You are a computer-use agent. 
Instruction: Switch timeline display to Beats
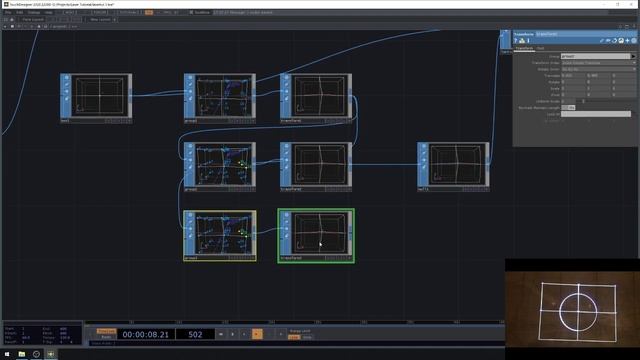tap(106, 337)
